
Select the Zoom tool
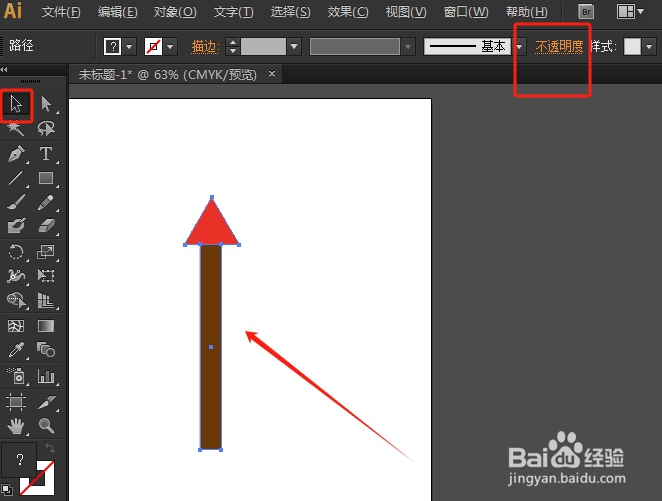(x=46, y=426)
